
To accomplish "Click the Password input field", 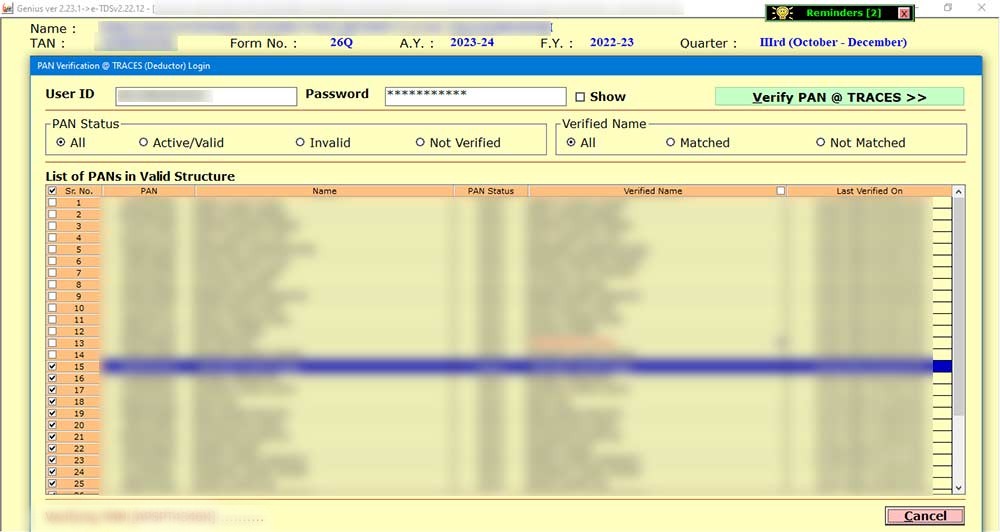I will 475,96.
